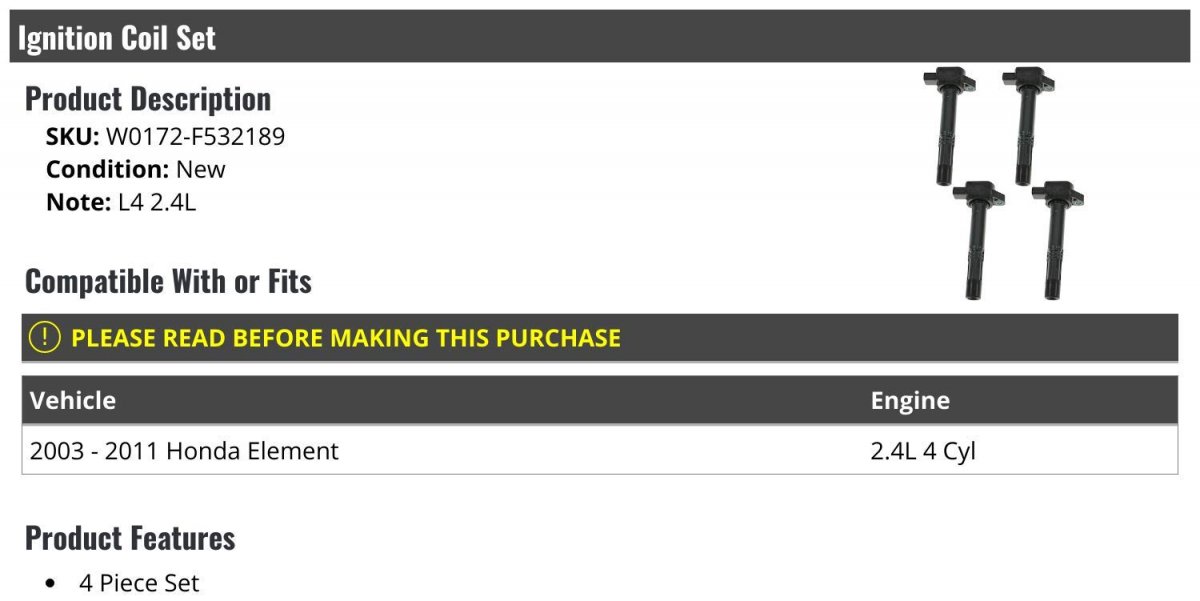Image resolution: width=1200 pixels, height=601 pixels.
Task: Click the Condition: New text
Action: [x=136, y=169]
